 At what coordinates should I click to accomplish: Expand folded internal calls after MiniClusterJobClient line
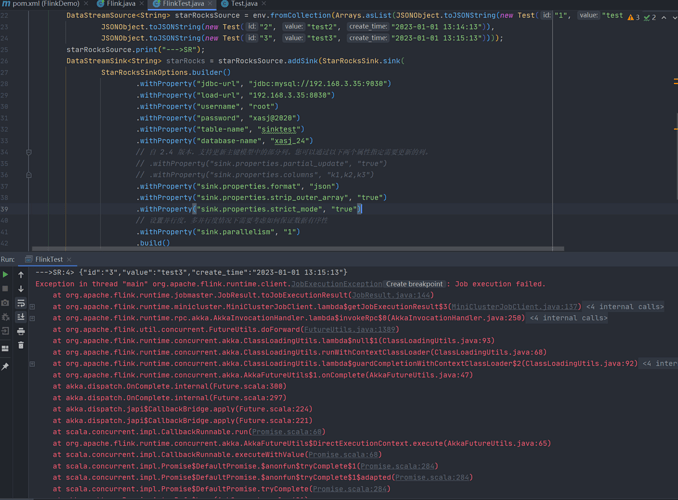625,307
